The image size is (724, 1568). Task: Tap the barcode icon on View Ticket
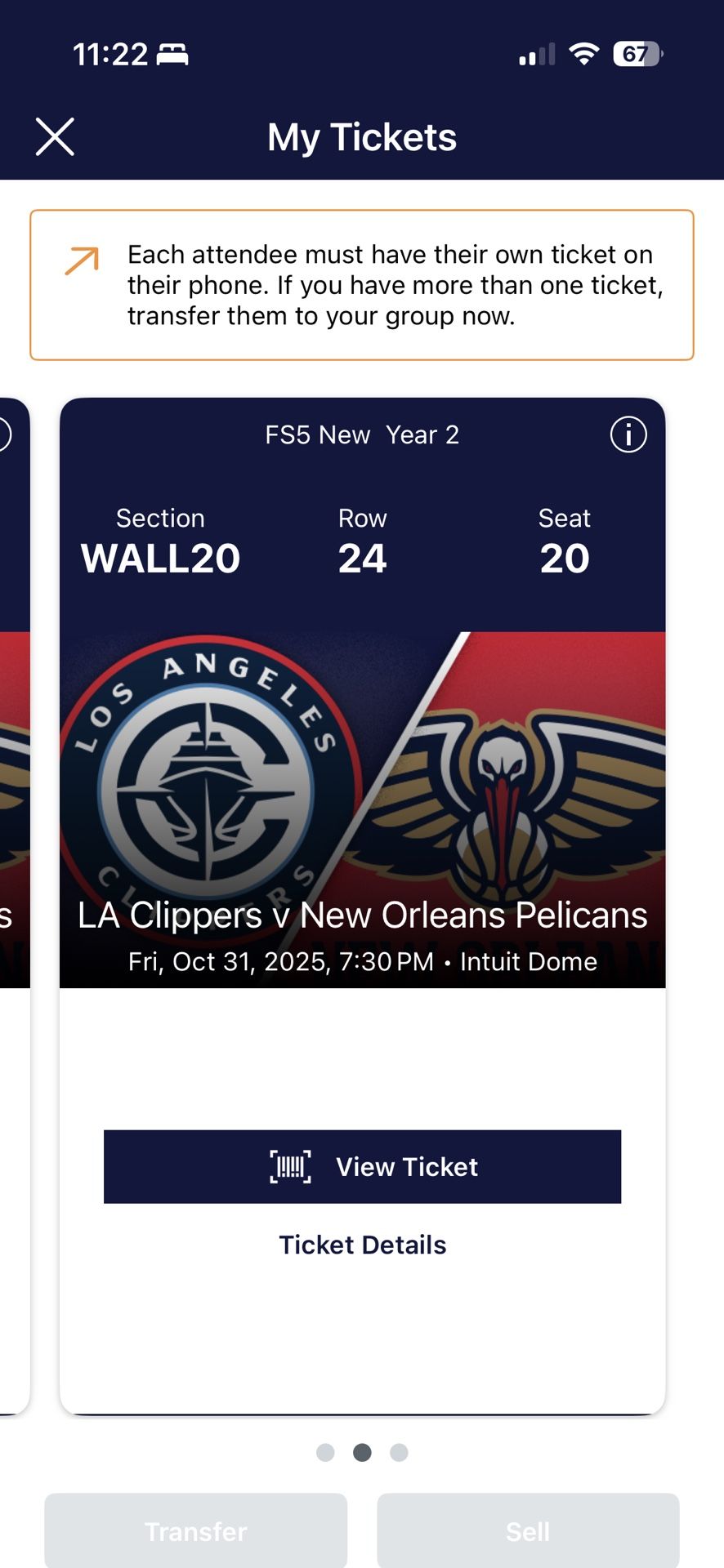point(290,1166)
